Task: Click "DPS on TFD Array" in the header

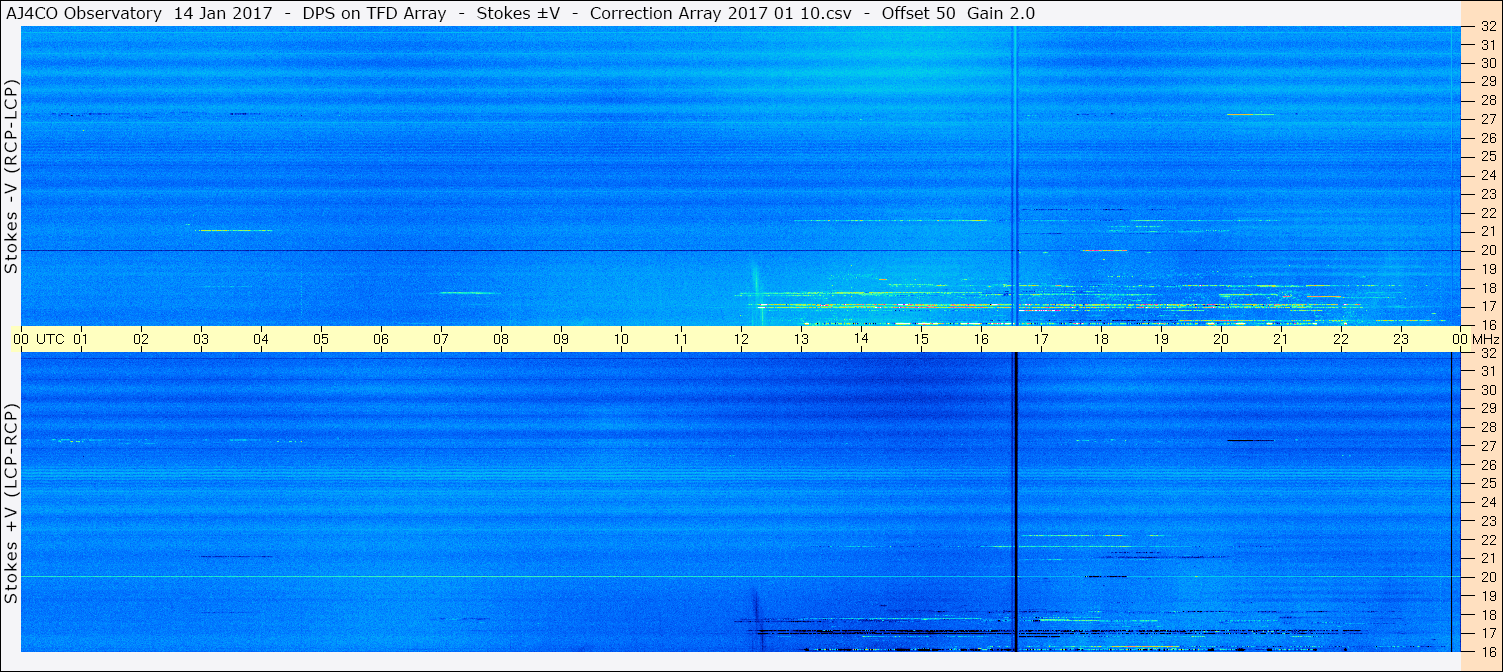Action: pyautogui.click(x=374, y=14)
